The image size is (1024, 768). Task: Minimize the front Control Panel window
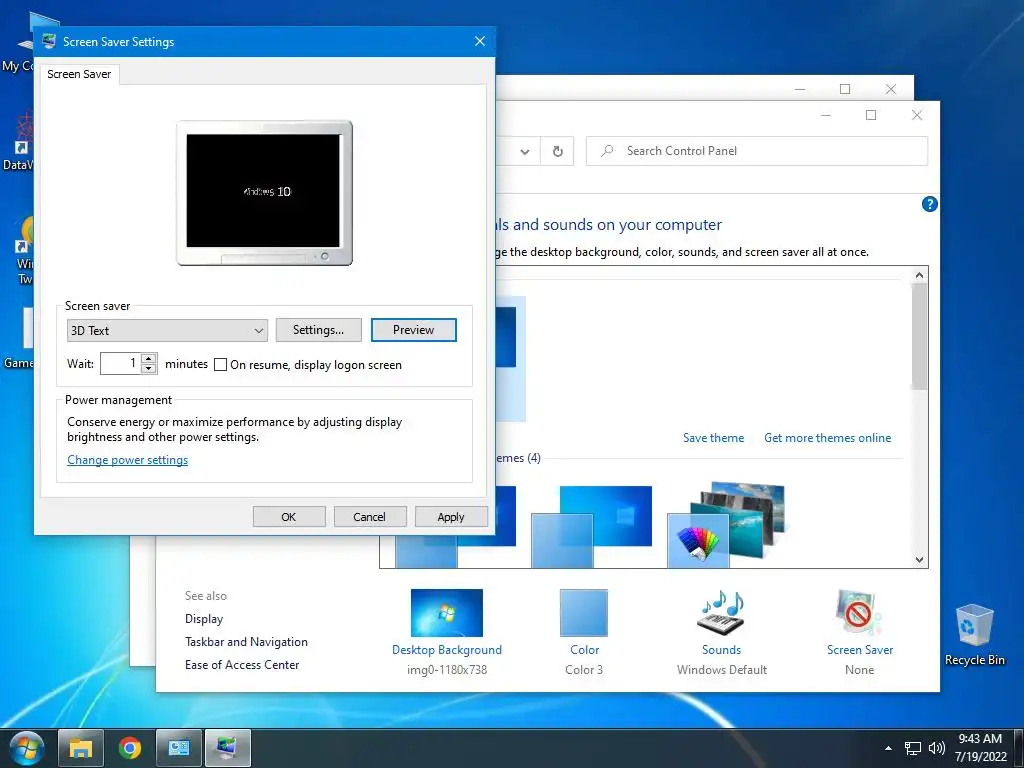825,115
